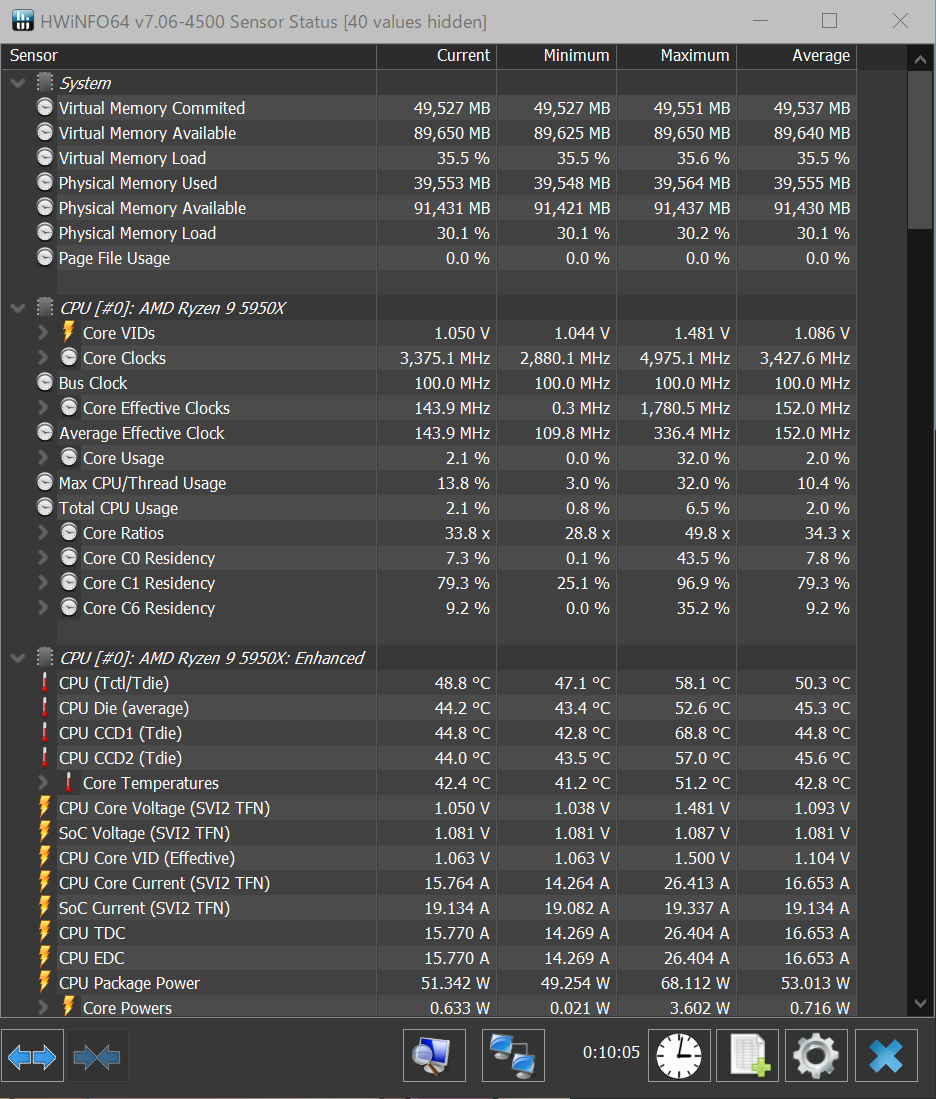This screenshot has height=1099, width=936.
Task: Close sensors with the blue X button
Action: [886, 1056]
